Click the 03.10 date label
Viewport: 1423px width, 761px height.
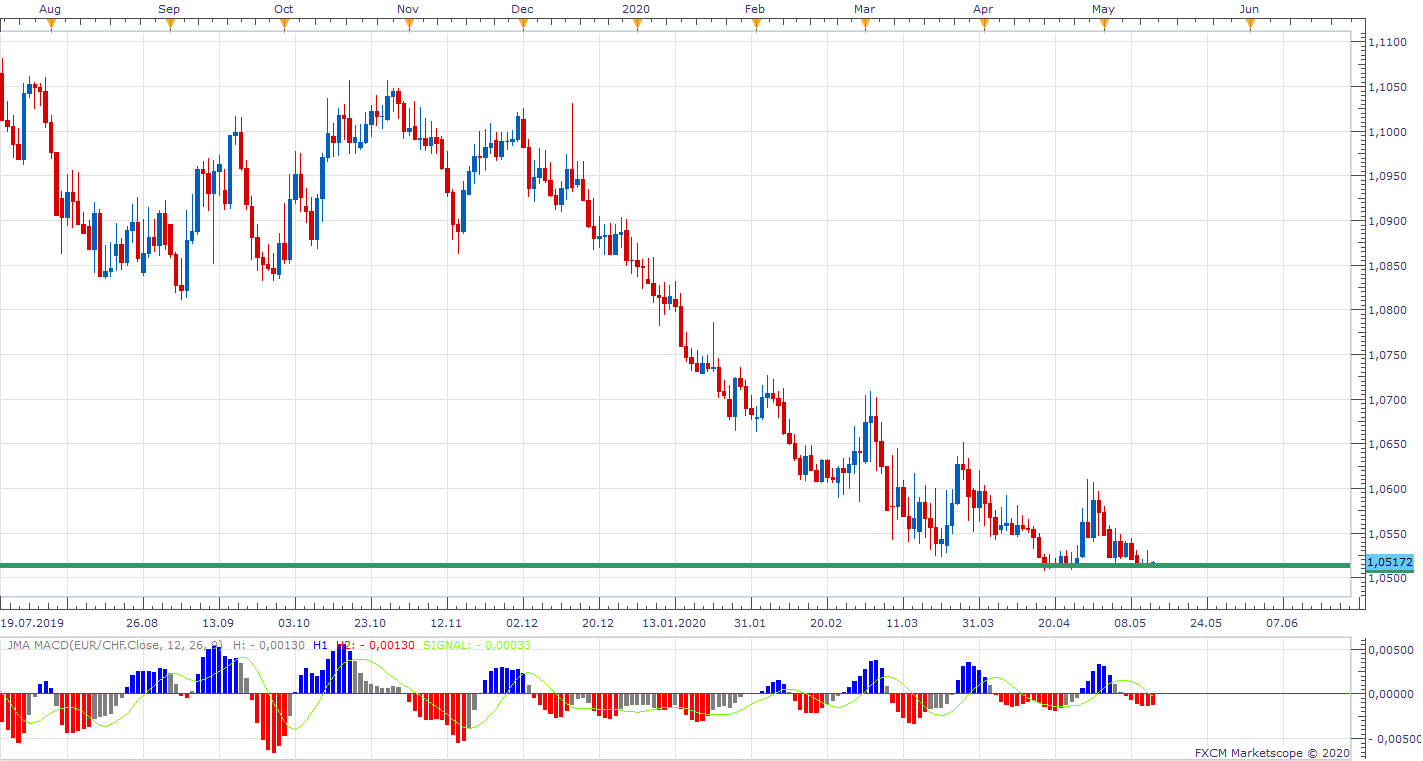(294, 622)
